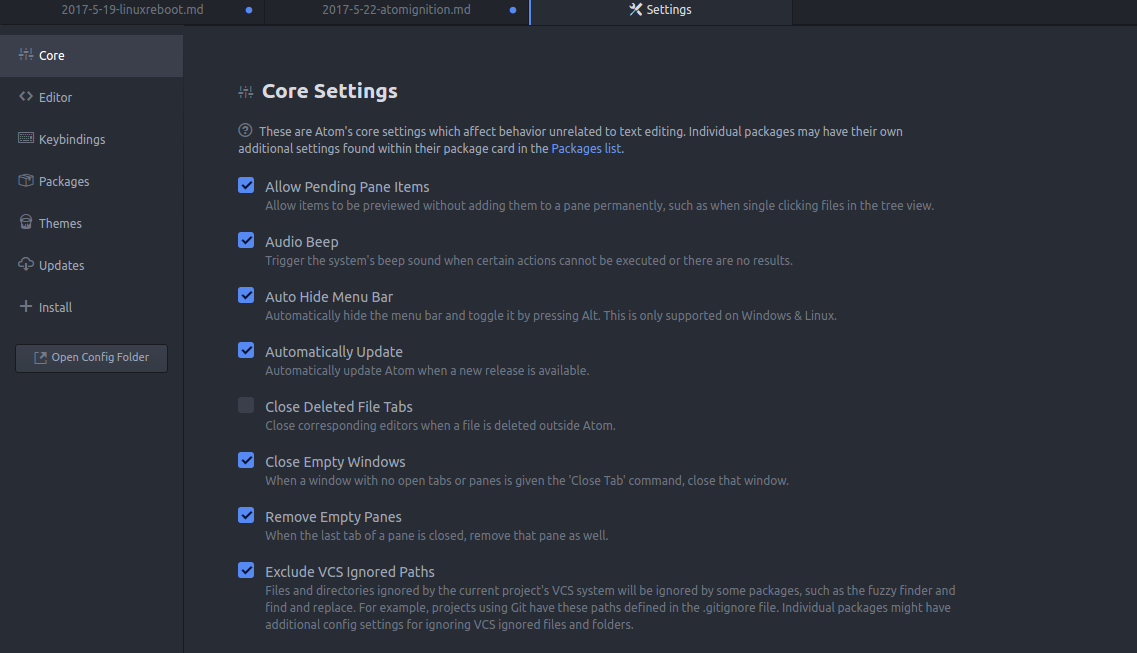
Task: Click the sliders icon beside Core Settings heading
Action: point(246,92)
